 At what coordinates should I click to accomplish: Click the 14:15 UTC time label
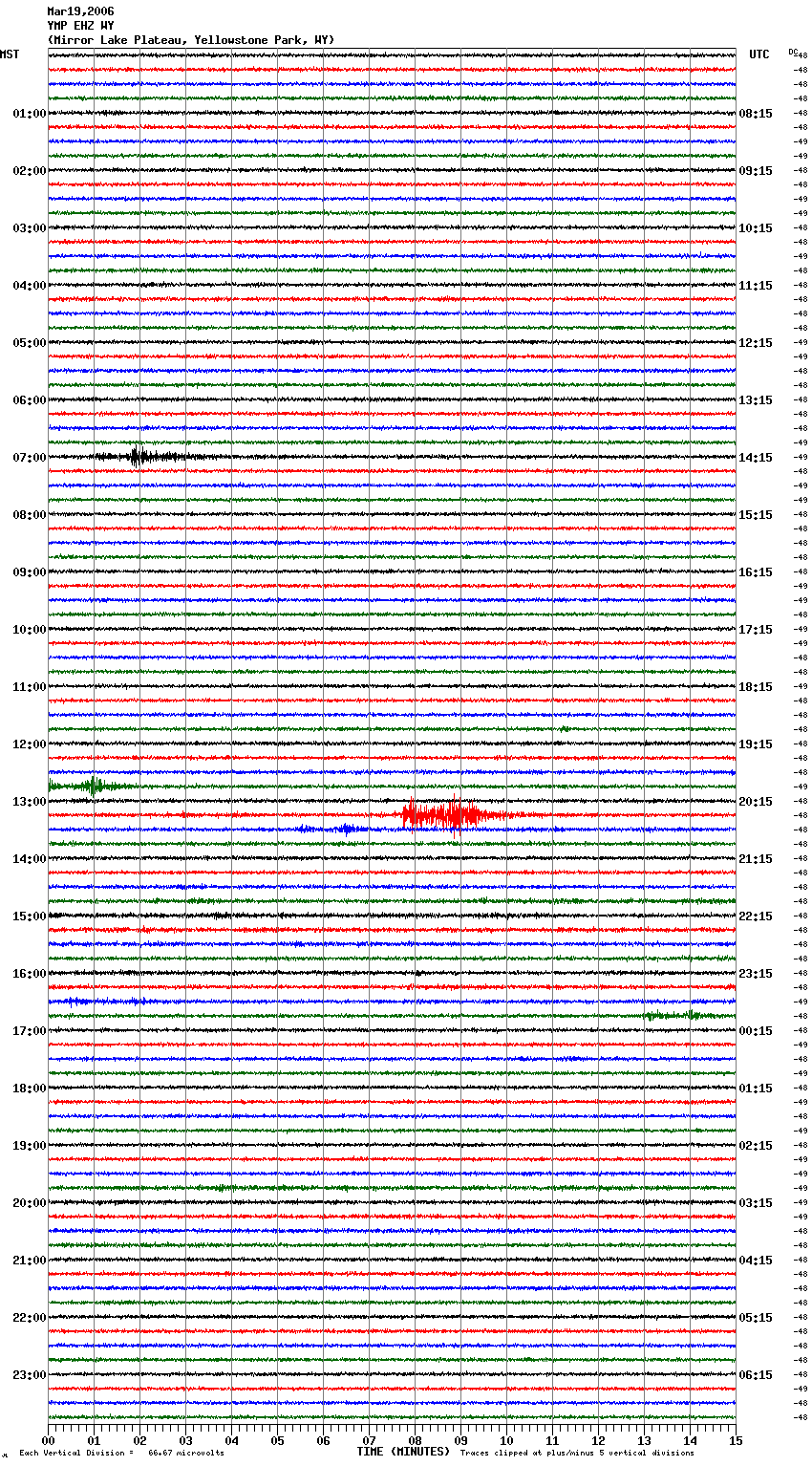pos(756,458)
